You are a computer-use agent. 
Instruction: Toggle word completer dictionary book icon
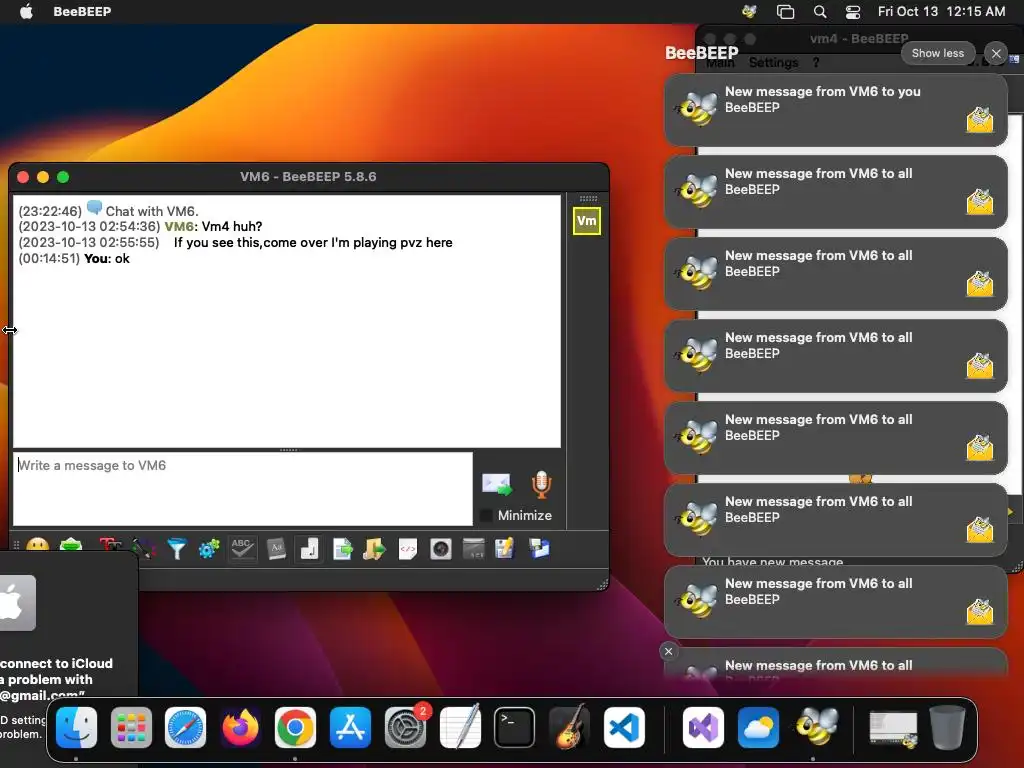point(276,549)
